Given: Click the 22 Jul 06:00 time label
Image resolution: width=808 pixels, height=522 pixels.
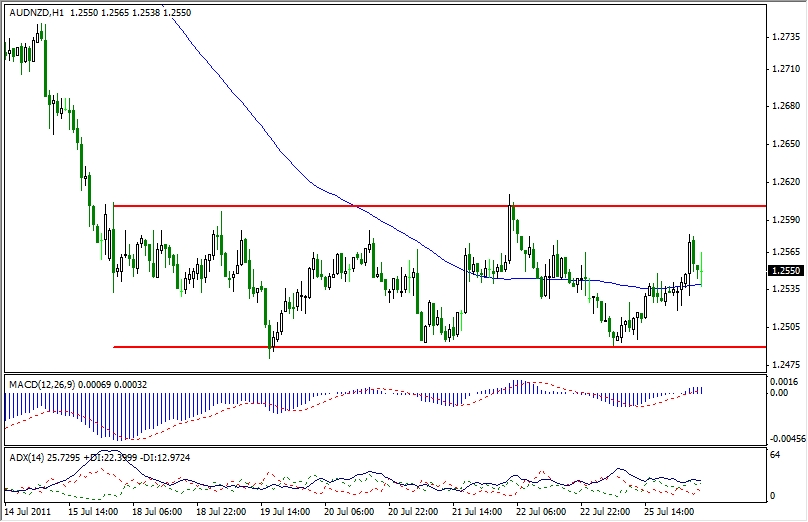Looking at the screenshot, I should pyautogui.click(x=541, y=512).
